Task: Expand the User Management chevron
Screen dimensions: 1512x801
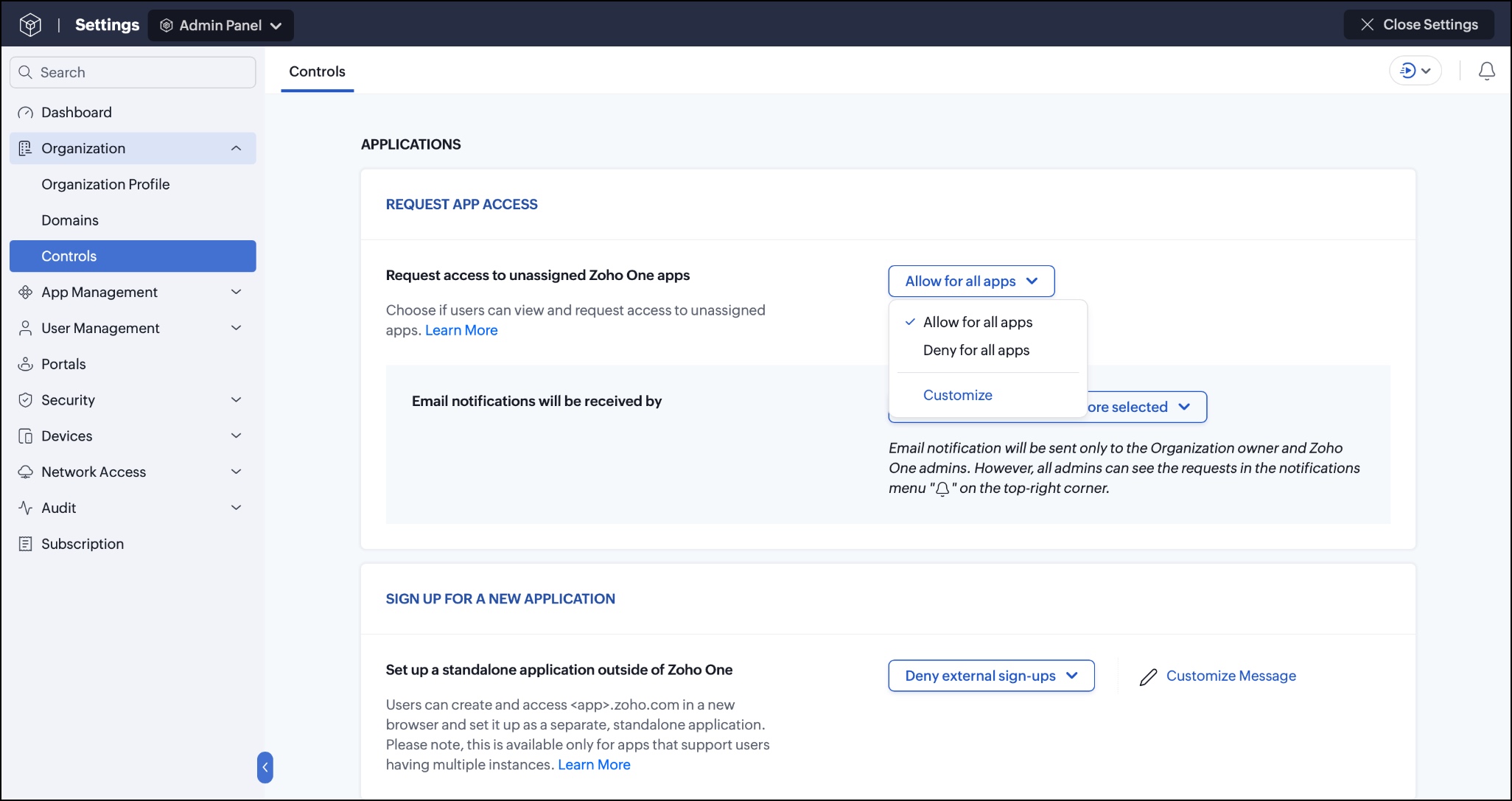Action: pos(236,328)
